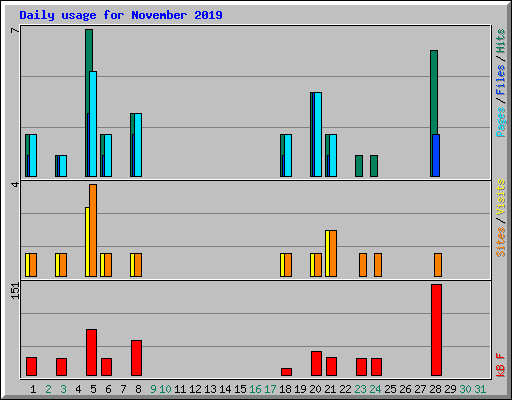Click the y-axis value '4'
The width and height of the screenshot is (512, 400).
[x=15, y=184]
